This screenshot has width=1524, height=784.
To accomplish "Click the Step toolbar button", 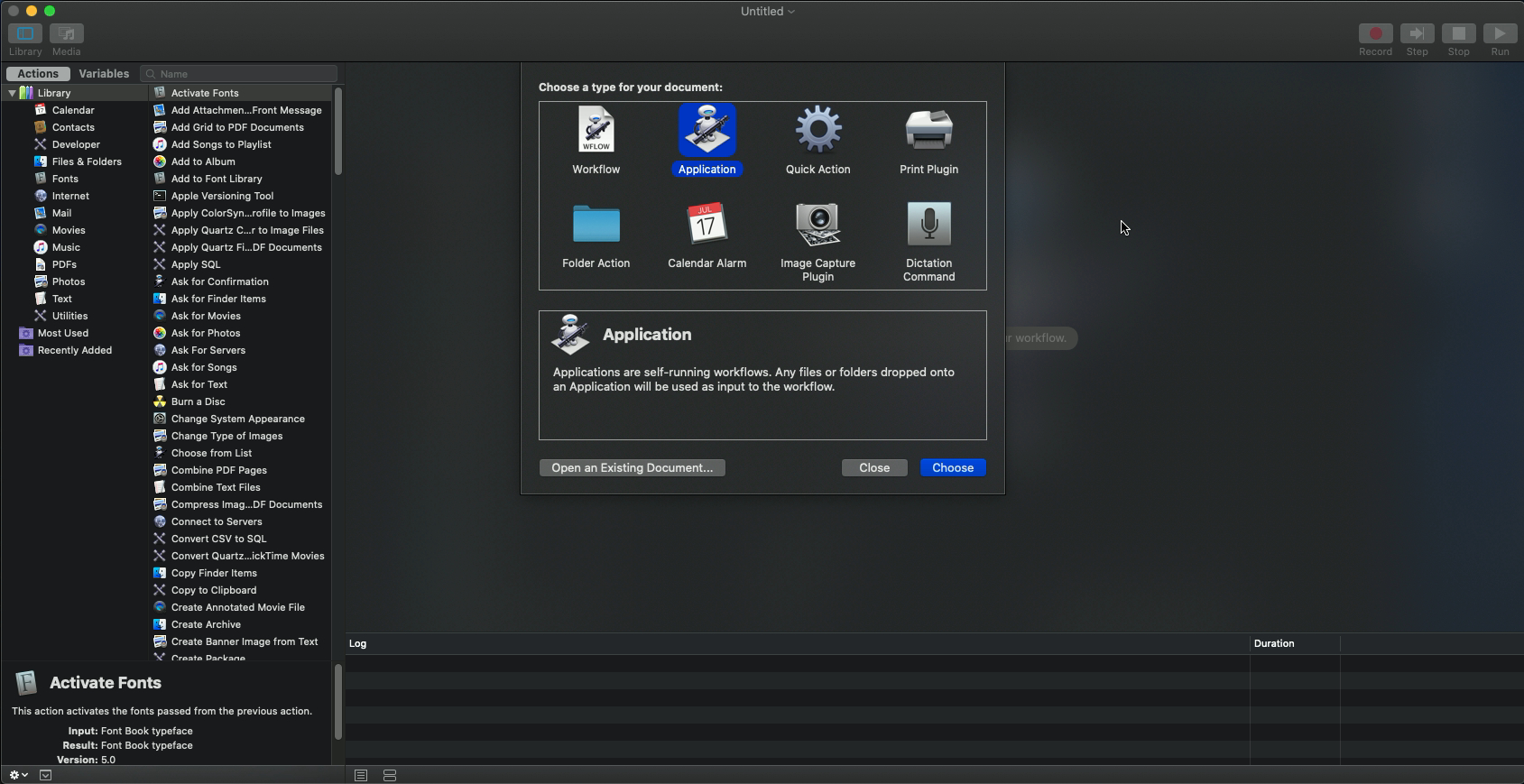I will pos(1417,33).
